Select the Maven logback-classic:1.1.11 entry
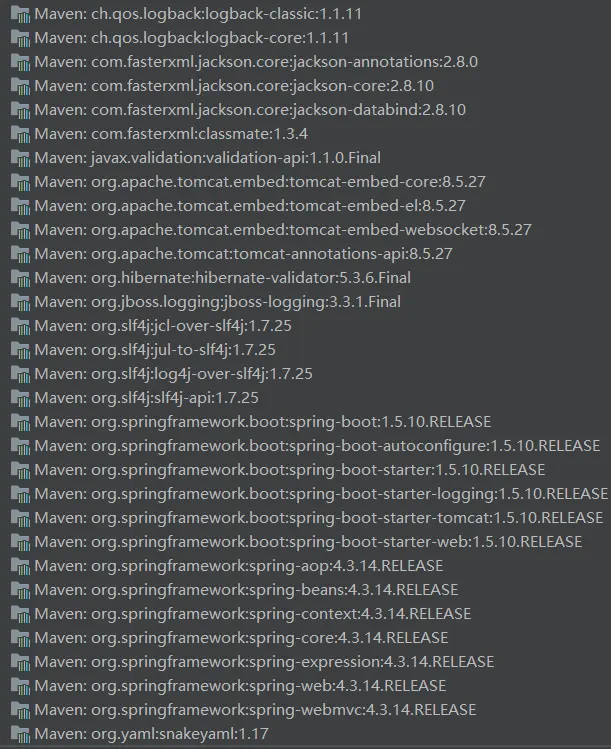This screenshot has width=611, height=749. pos(198,14)
